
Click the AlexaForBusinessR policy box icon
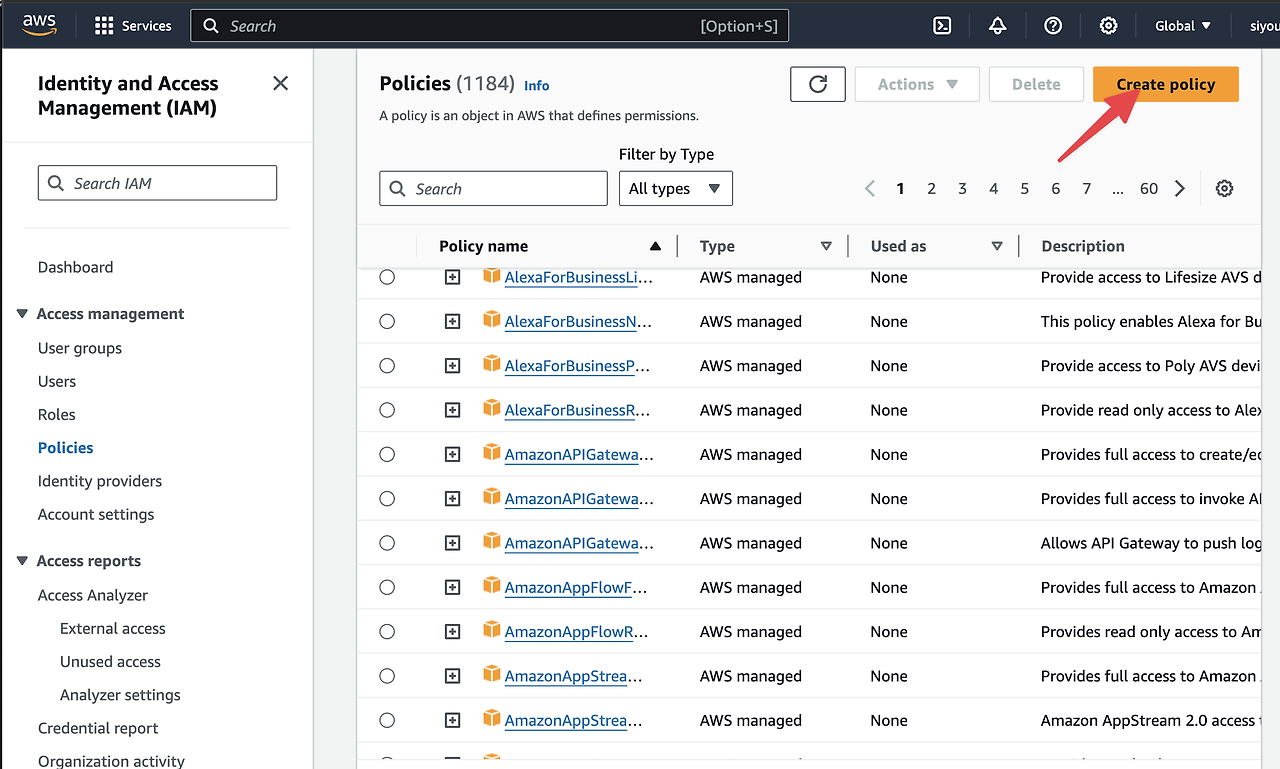[491, 408]
